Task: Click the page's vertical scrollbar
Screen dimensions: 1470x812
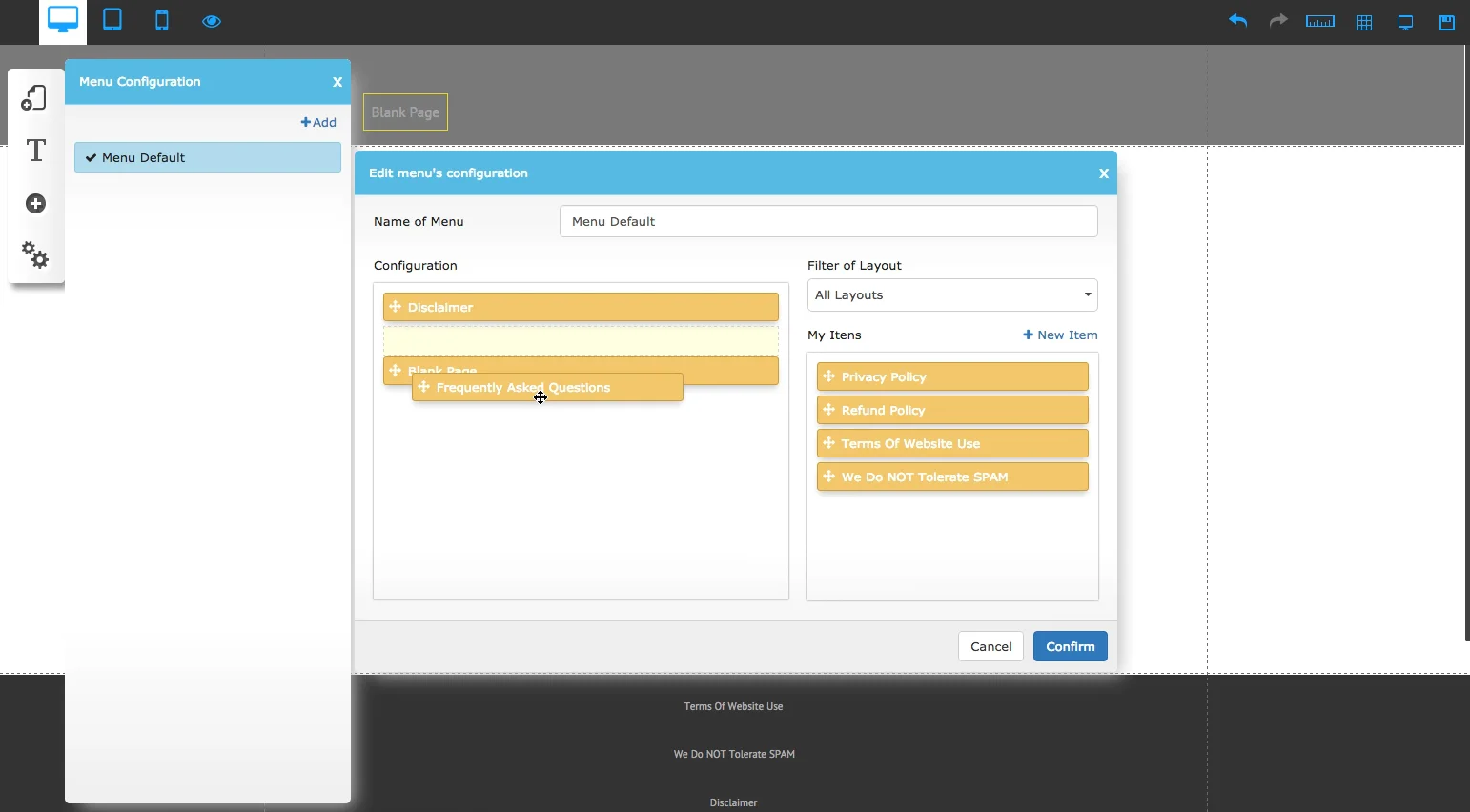Action: [1467, 343]
